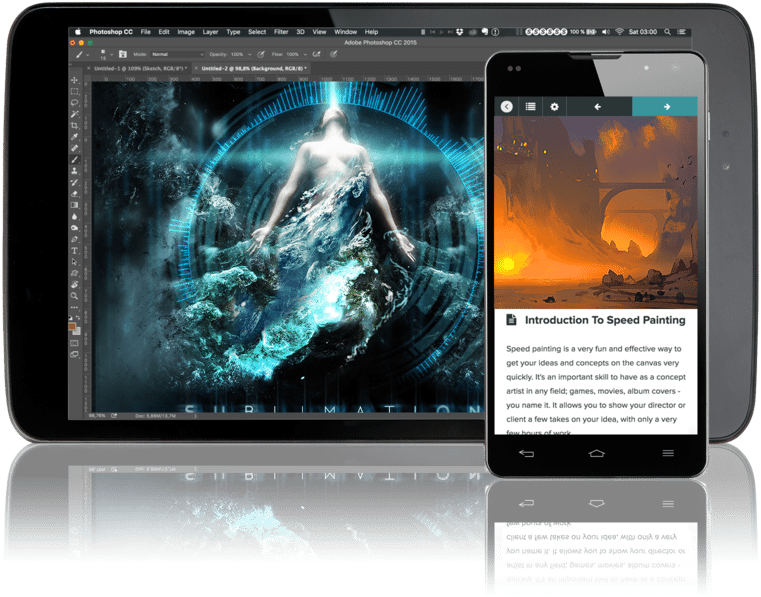Click the 'Introduction To Speed Painting' heading
Viewport: 761px width, 597px height.
click(605, 320)
